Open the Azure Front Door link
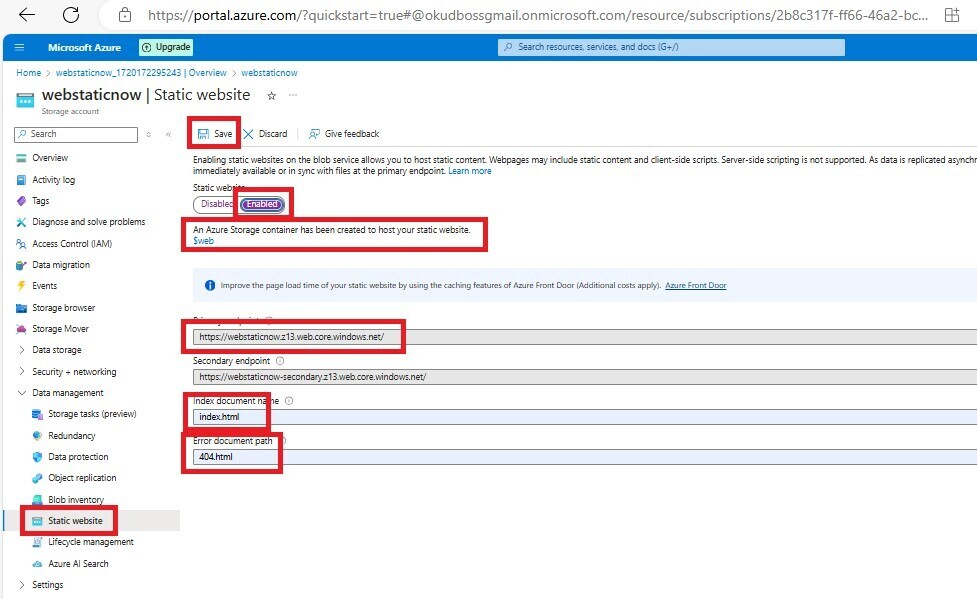 pos(695,285)
